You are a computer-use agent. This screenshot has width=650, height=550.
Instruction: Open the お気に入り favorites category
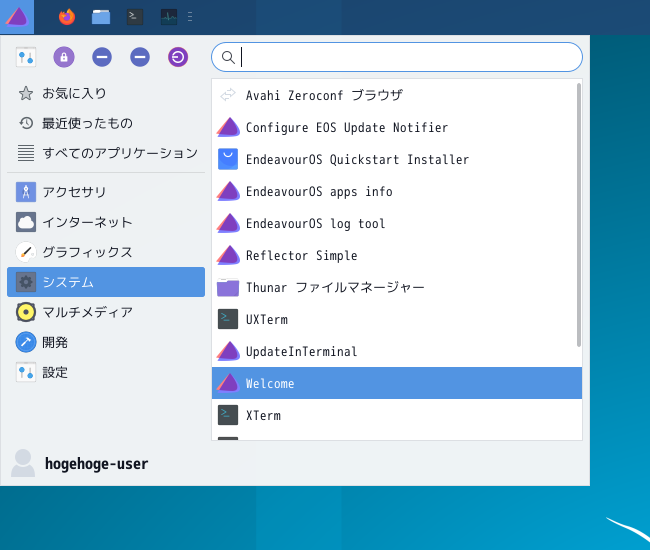click(106, 93)
